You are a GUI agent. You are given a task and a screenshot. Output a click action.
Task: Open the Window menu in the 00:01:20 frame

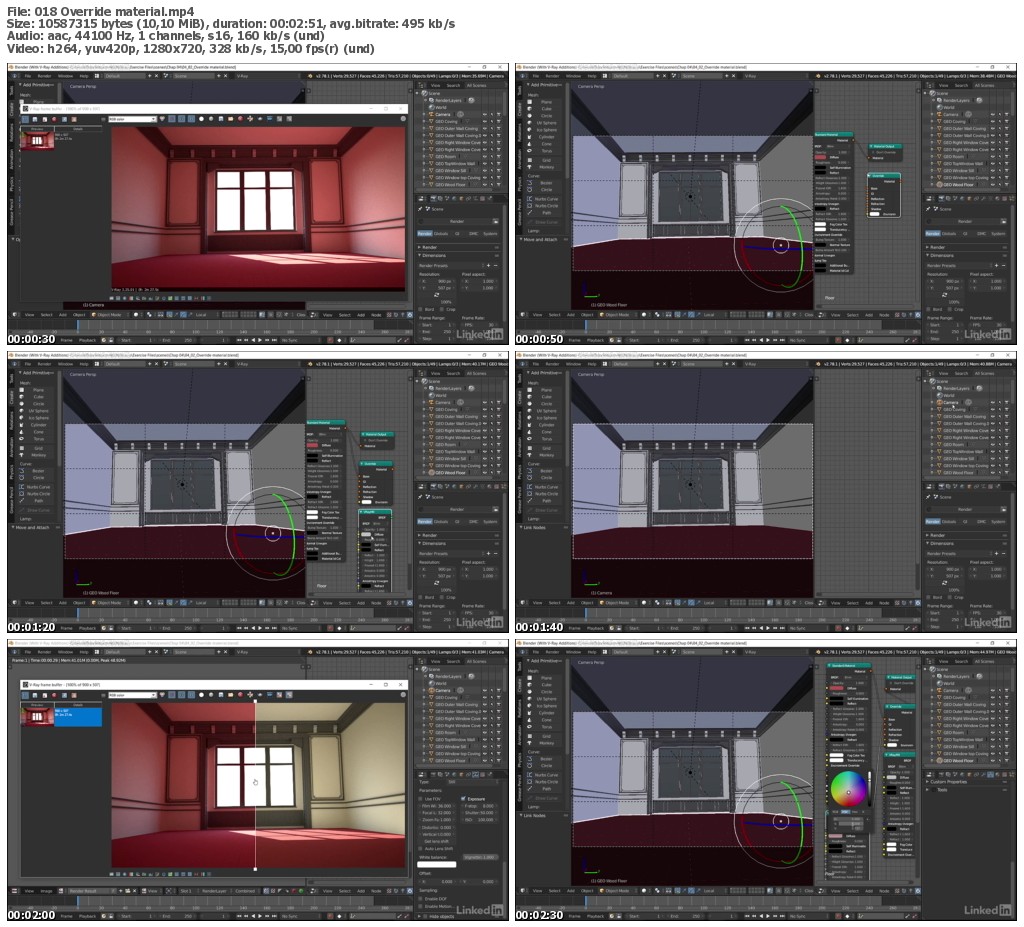(65, 364)
